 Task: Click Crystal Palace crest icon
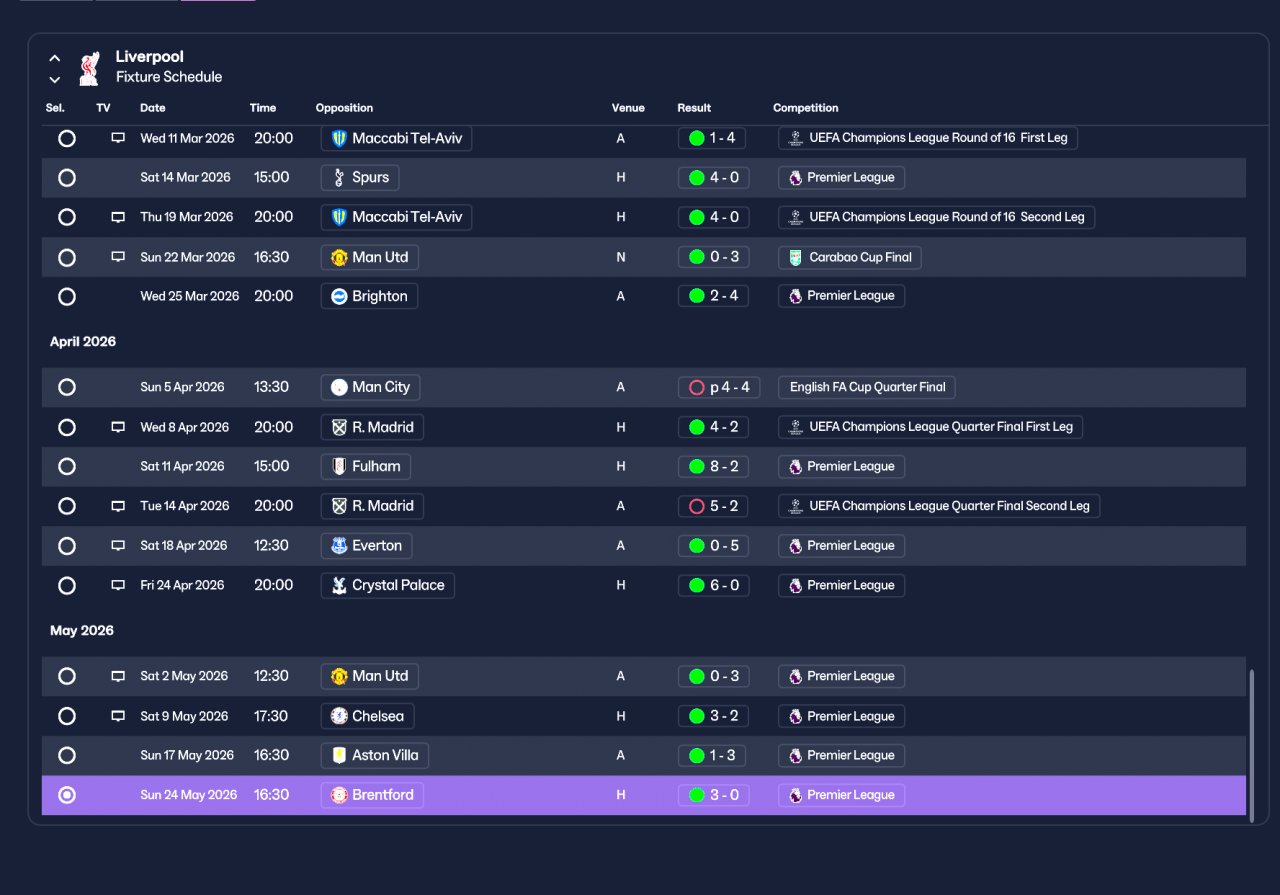(339, 585)
